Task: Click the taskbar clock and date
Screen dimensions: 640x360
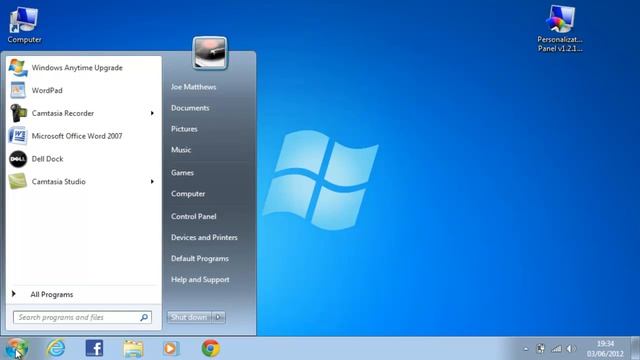Action: pyautogui.click(x=605, y=349)
